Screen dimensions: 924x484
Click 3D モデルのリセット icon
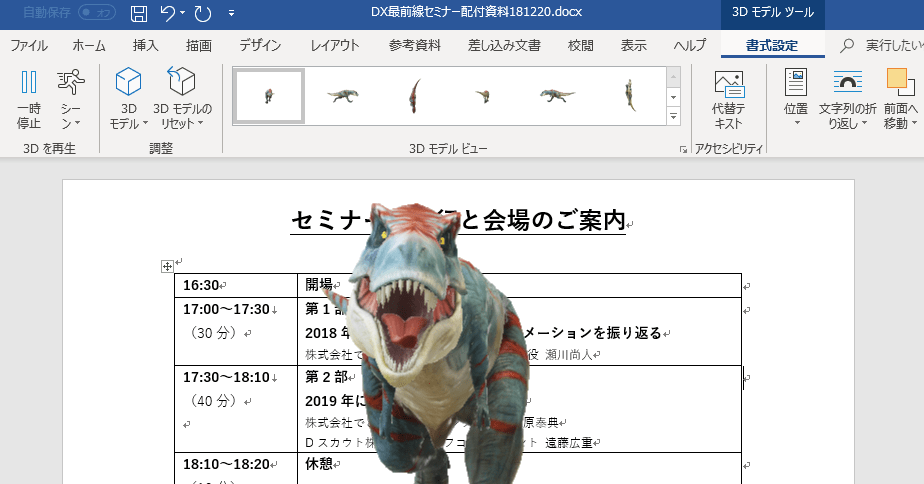[182, 82]
